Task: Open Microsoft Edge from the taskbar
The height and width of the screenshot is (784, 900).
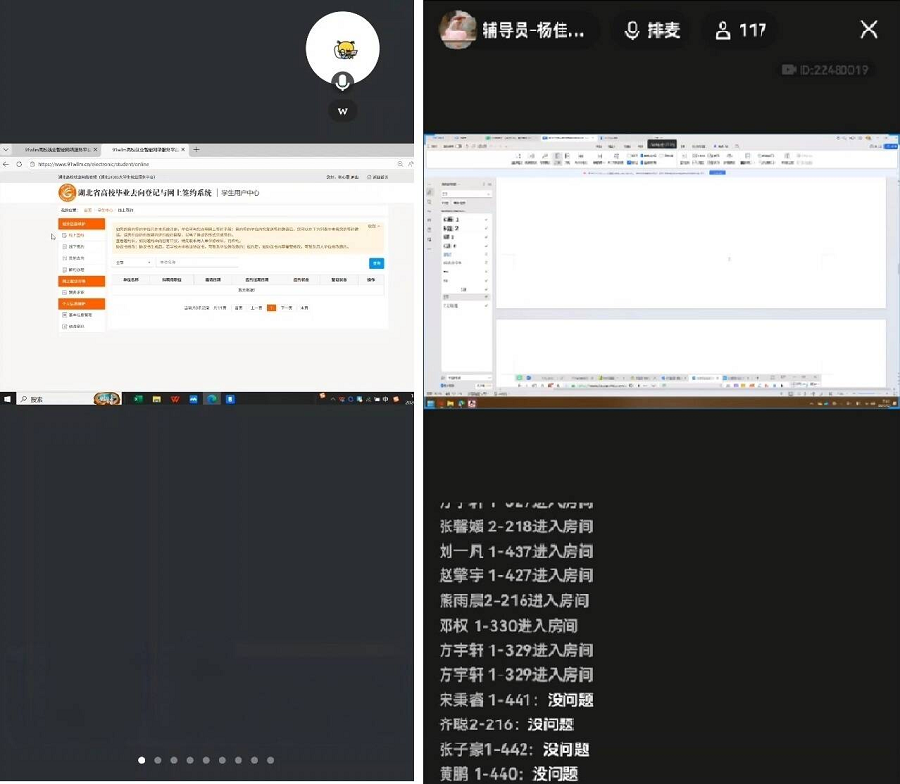Action: point(212,398)
